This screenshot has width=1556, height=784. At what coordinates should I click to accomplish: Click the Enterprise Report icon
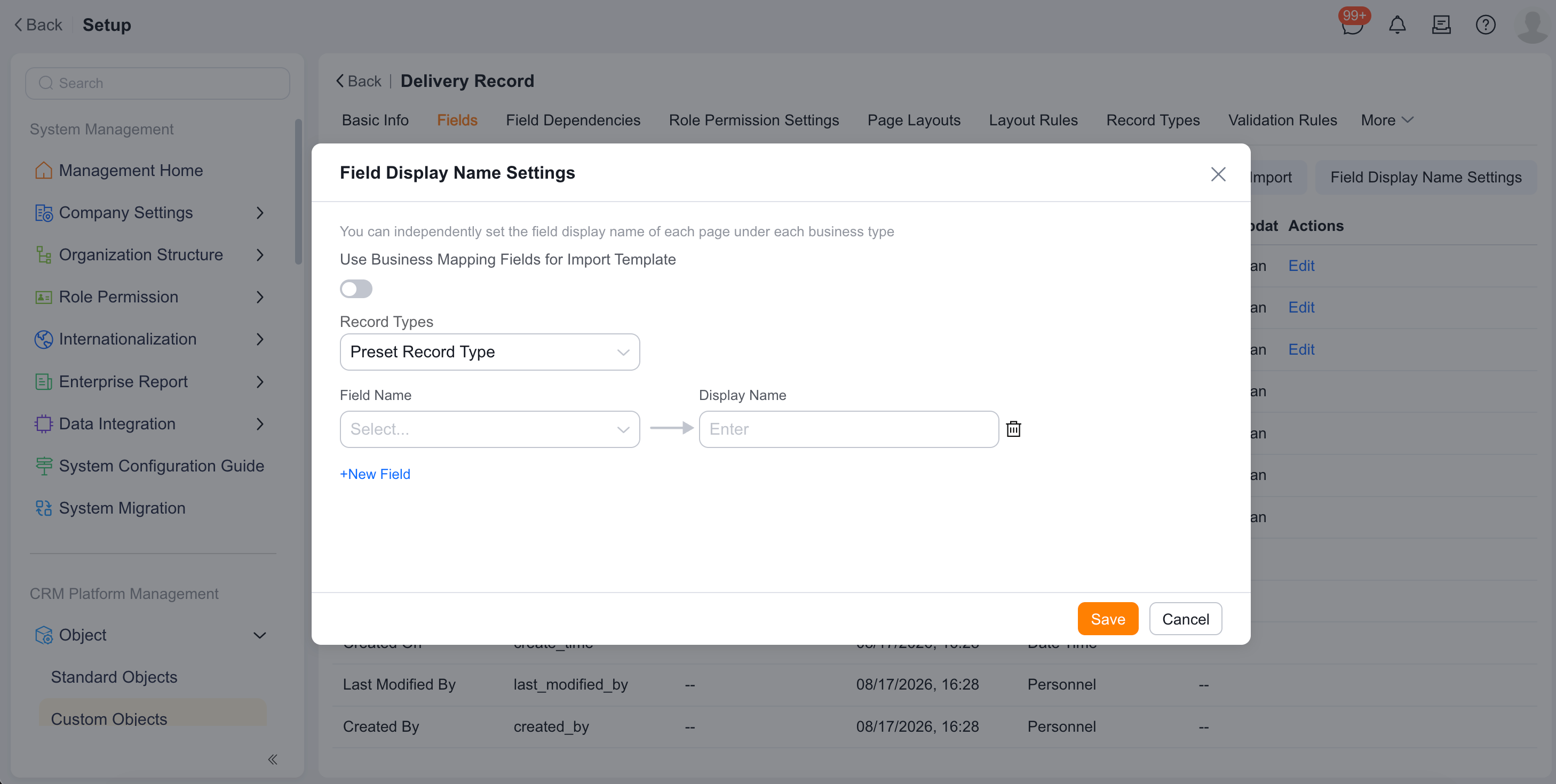[x=44, y=382]
